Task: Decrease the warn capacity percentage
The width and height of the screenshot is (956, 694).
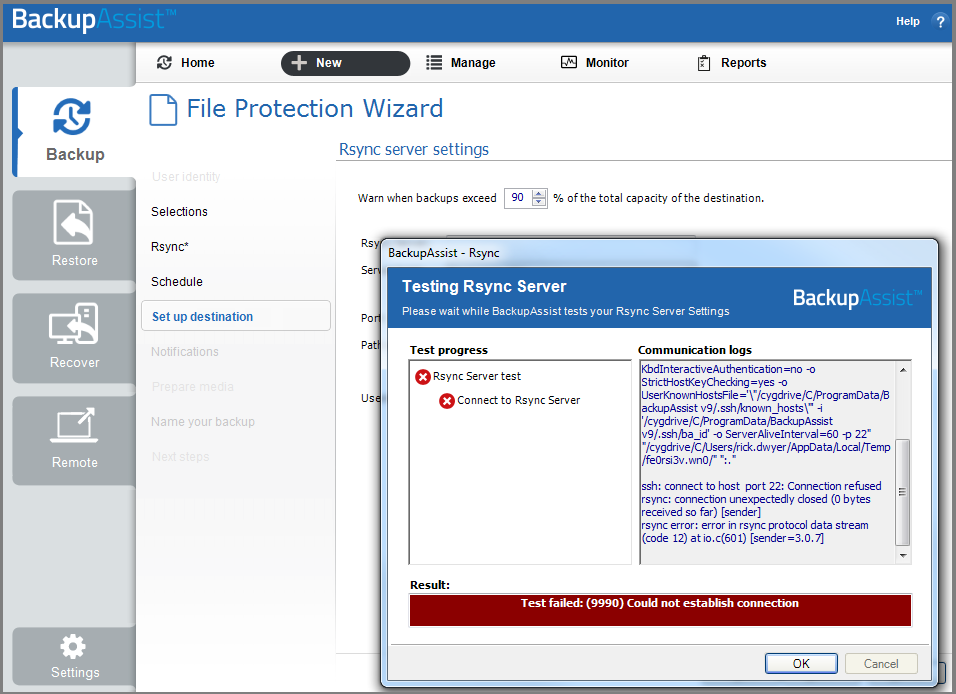Action: pyautogui.click(x=539, y=202)
